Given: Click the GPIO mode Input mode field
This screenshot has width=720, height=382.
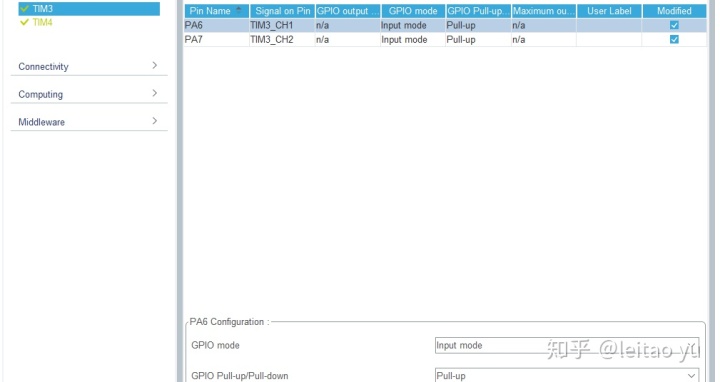Looking at the screenshot, I should 567,345.
